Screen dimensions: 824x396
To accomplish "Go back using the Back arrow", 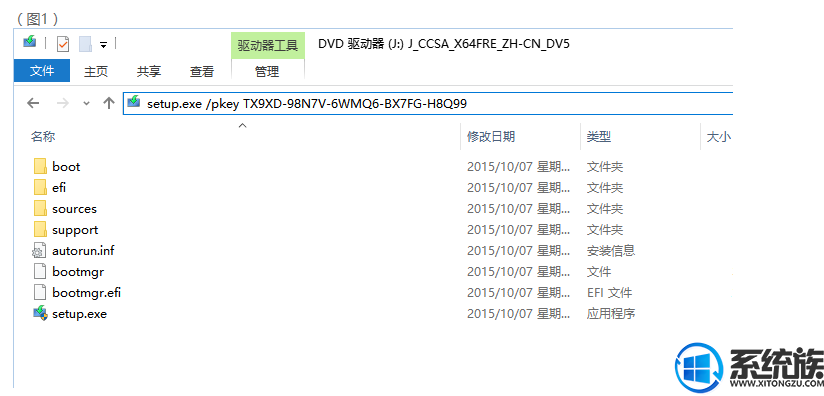I will (x=33, y=103).
